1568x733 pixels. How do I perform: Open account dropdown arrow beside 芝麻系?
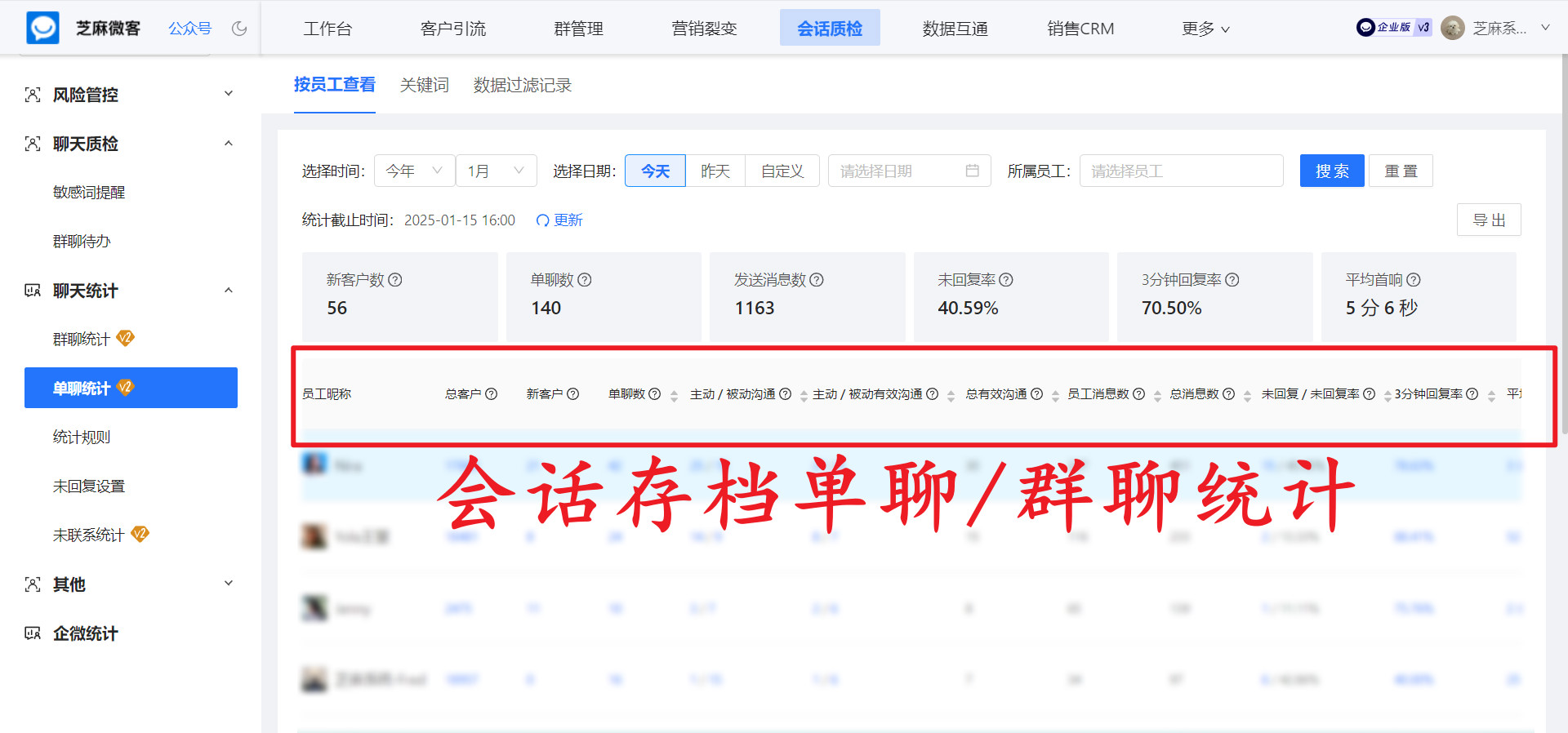pyautogui.click(x=1545, y=28)
